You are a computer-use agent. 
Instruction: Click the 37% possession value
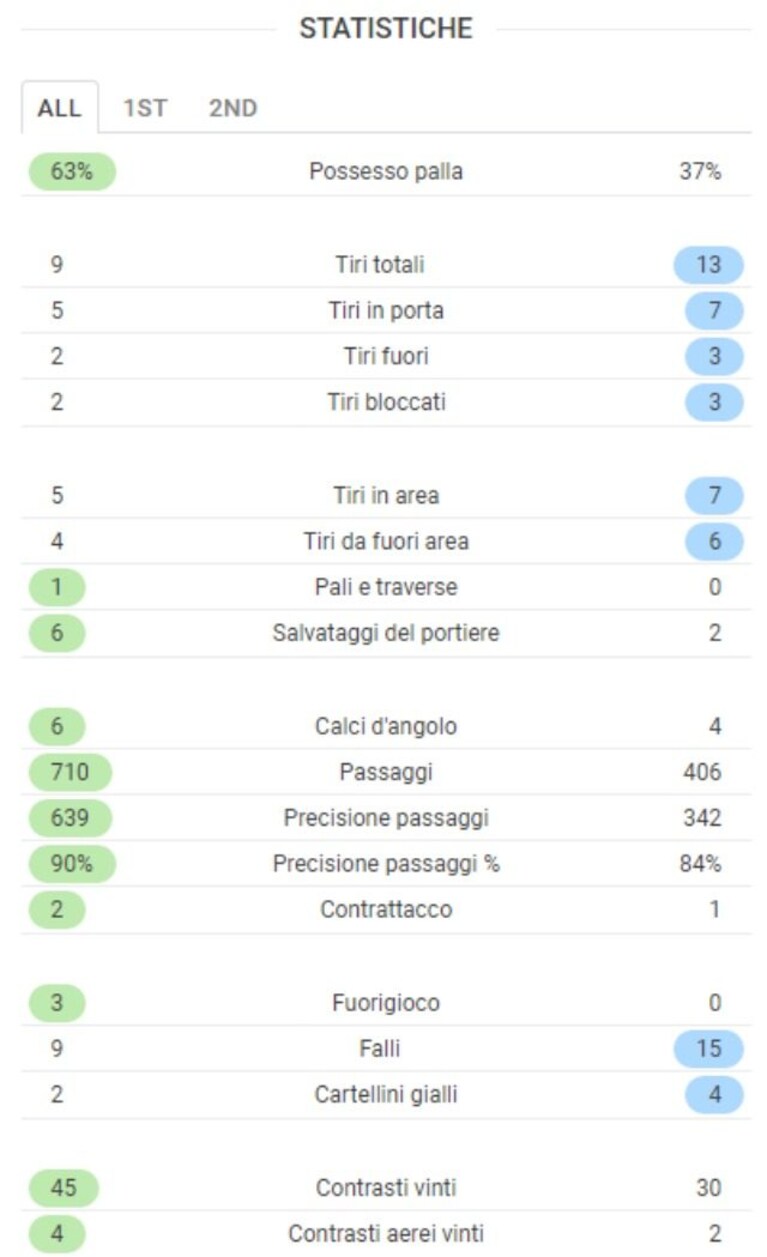(700, 171)
